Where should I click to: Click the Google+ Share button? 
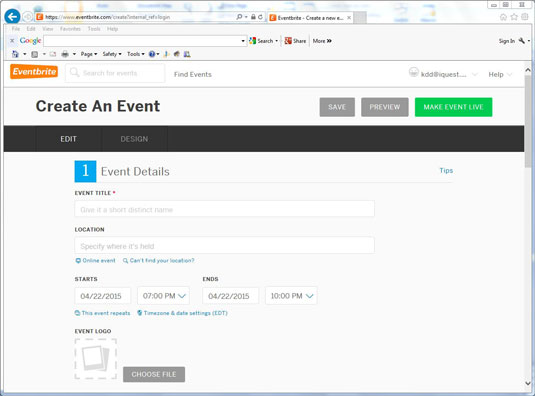click(x=295, y=41)
